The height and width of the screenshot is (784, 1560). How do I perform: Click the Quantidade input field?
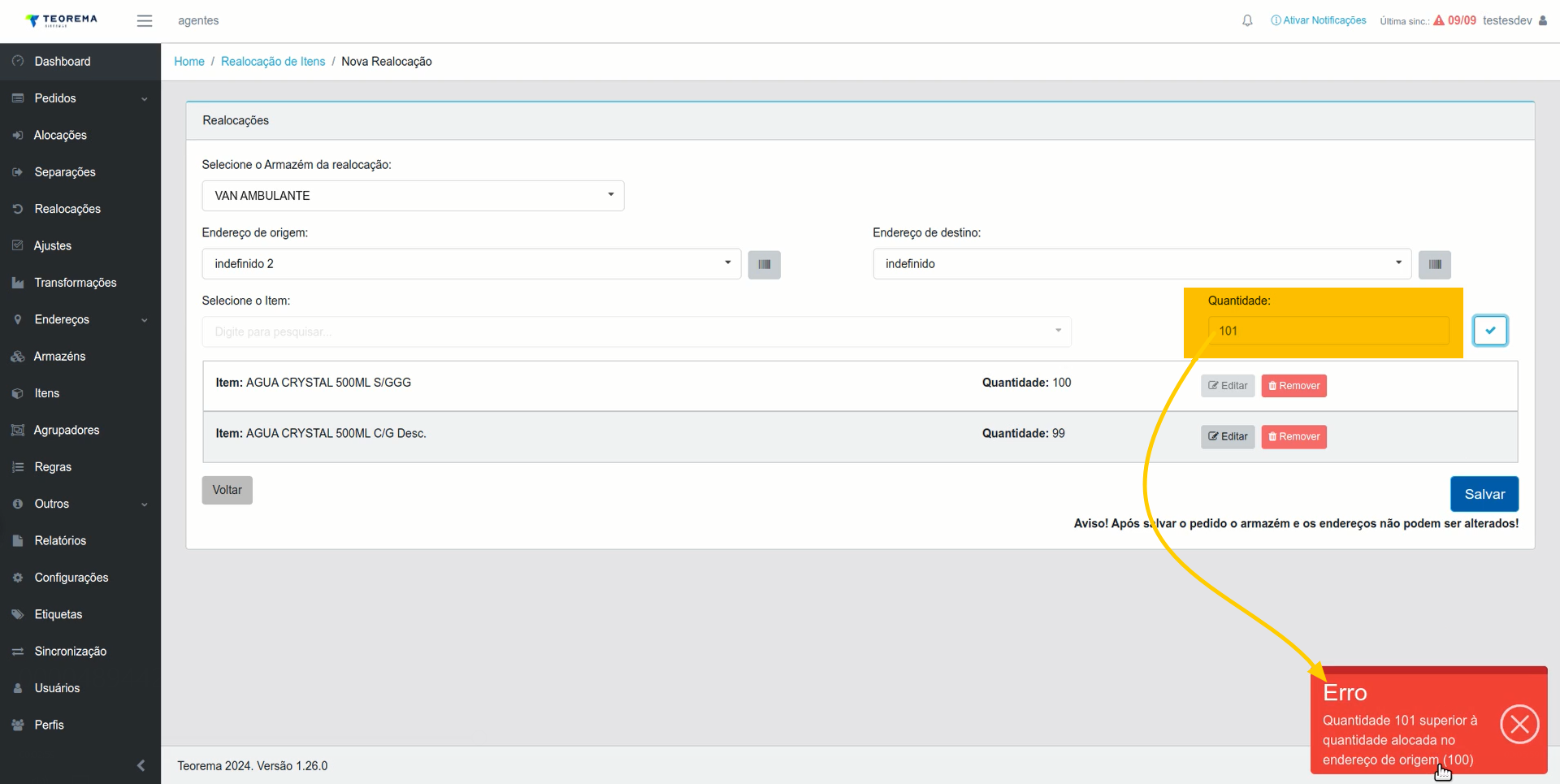click(1328, 331)
